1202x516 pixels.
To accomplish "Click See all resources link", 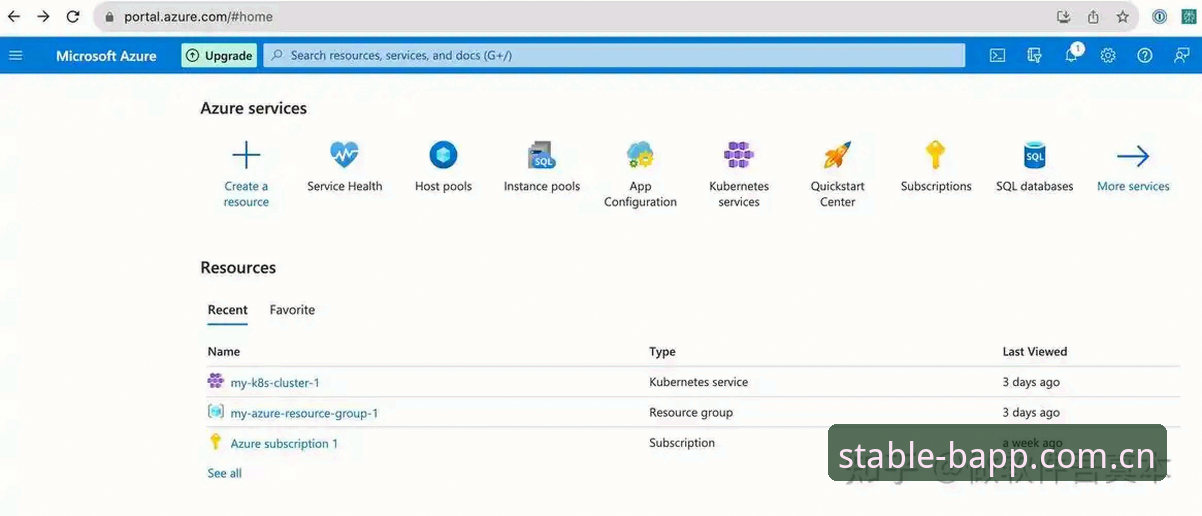I will tap(224, 473).
